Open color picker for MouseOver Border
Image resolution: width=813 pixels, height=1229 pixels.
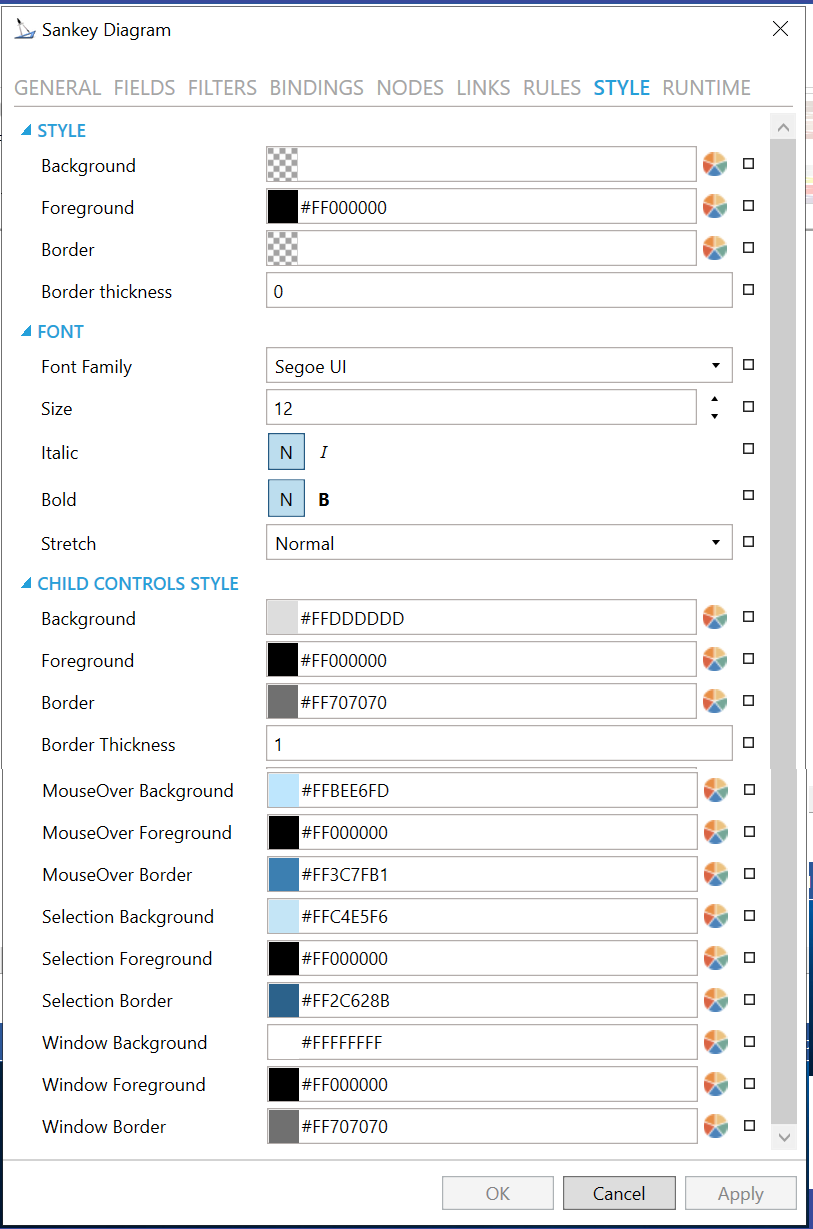714,874
